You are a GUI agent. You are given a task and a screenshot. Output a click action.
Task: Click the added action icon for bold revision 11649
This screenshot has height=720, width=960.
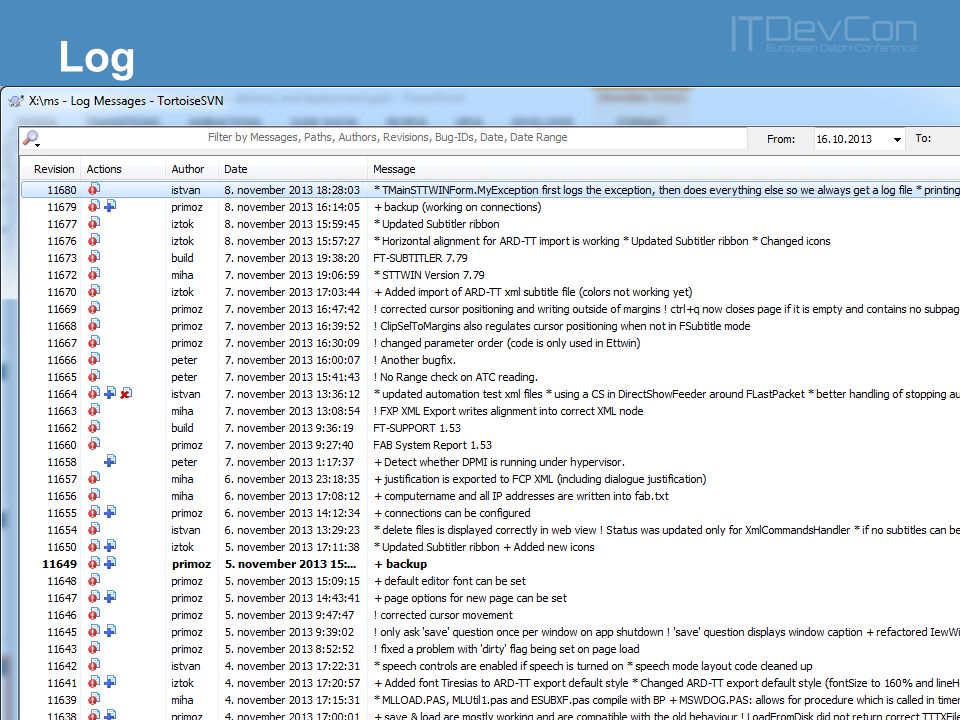click(110, 563)
